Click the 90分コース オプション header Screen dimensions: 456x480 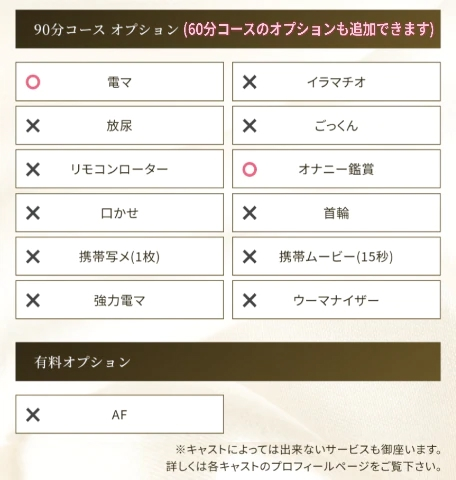click(106, 29)
